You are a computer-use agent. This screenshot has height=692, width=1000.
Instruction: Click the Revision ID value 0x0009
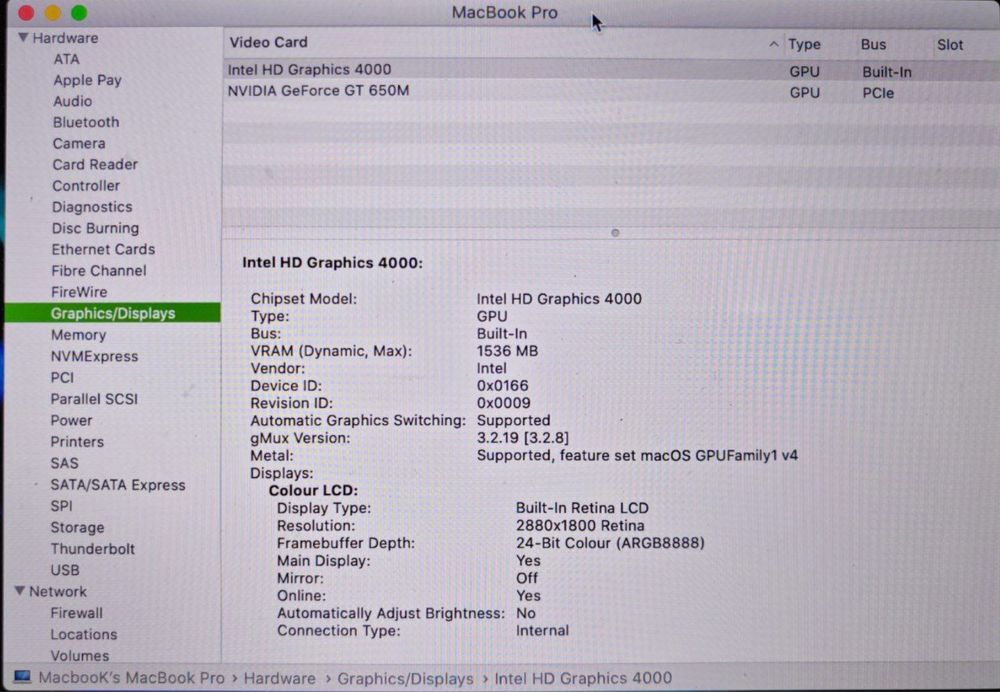click(503, 403)
